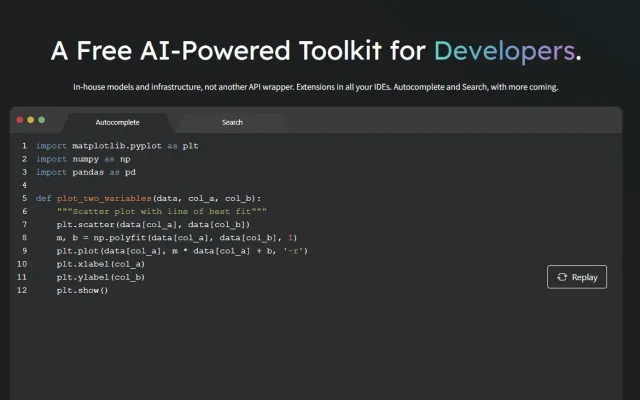Click the np.polyfit code line
The height and width of the screenshot is (400, 640).
[x=177, y=238]
